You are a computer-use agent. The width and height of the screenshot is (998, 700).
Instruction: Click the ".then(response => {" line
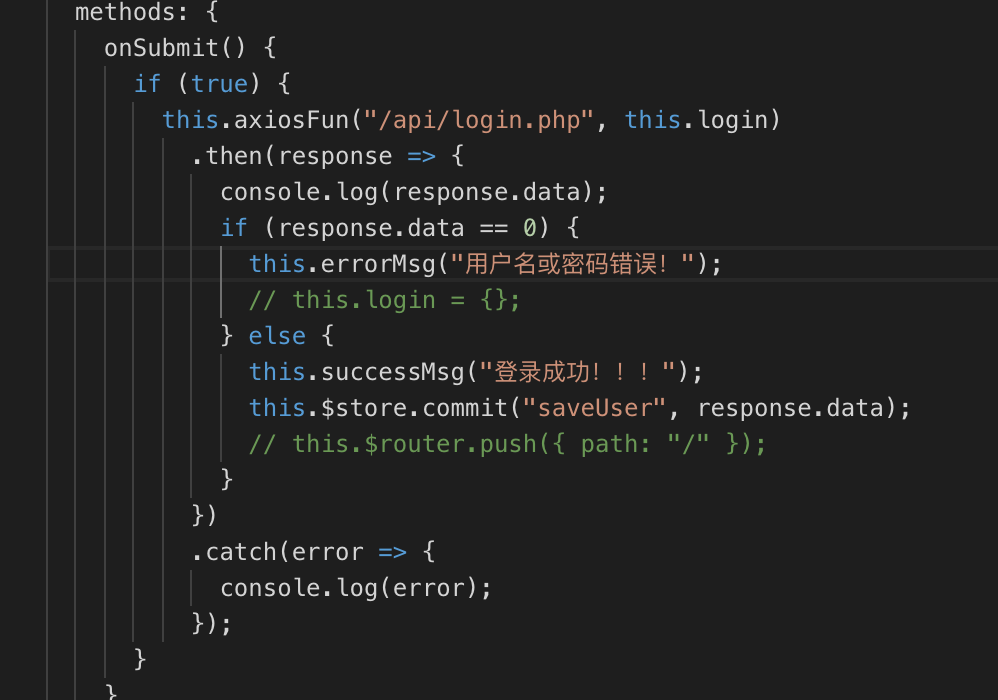click(x=327, y=156)
